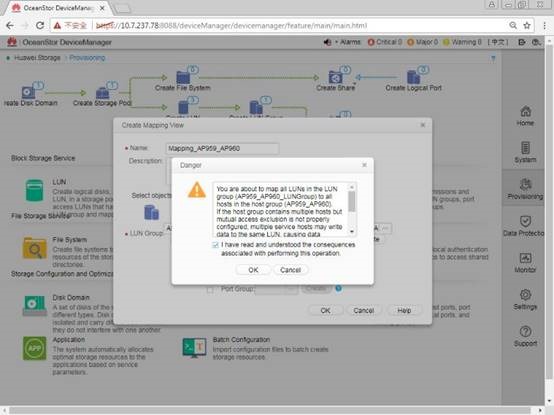Toggle the 'I have read and understood' checkbox

(x=215, y=245)
